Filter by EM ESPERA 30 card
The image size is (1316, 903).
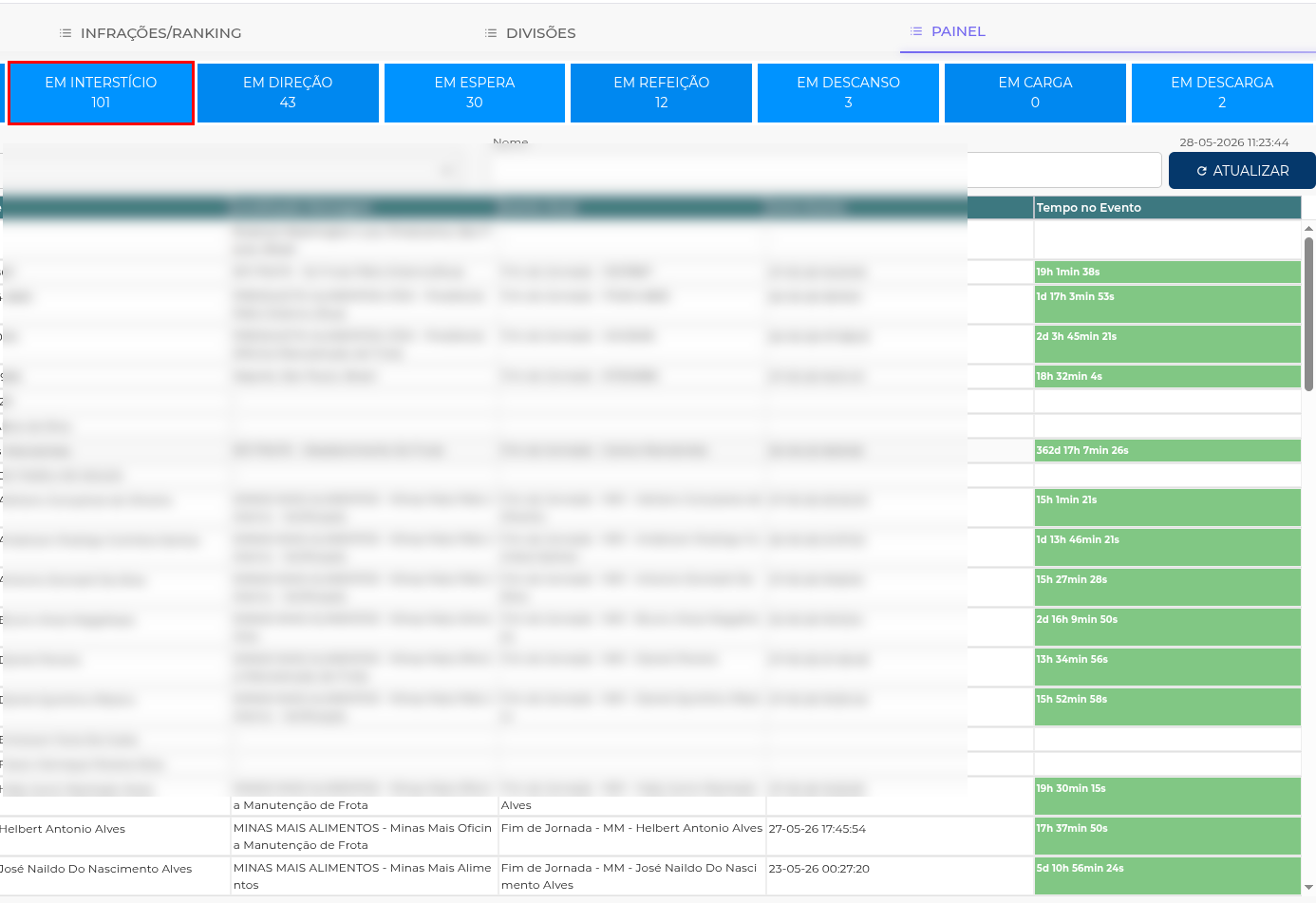[x=475, y=93]
